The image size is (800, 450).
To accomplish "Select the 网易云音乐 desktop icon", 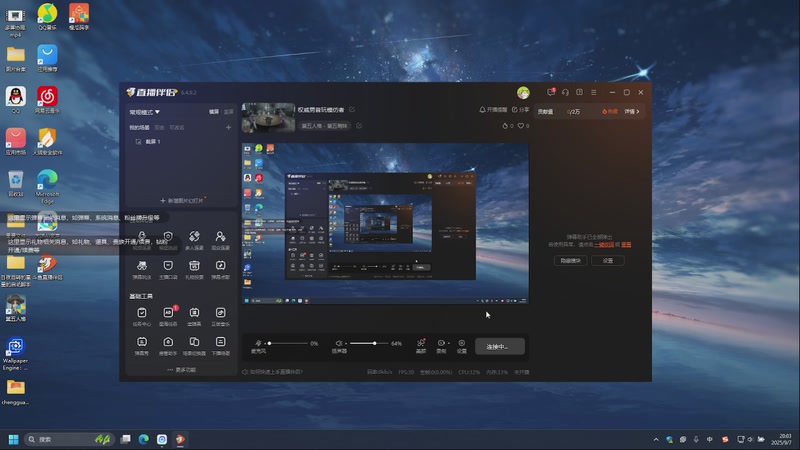I will pyautogui.click(x=47, y=99).
